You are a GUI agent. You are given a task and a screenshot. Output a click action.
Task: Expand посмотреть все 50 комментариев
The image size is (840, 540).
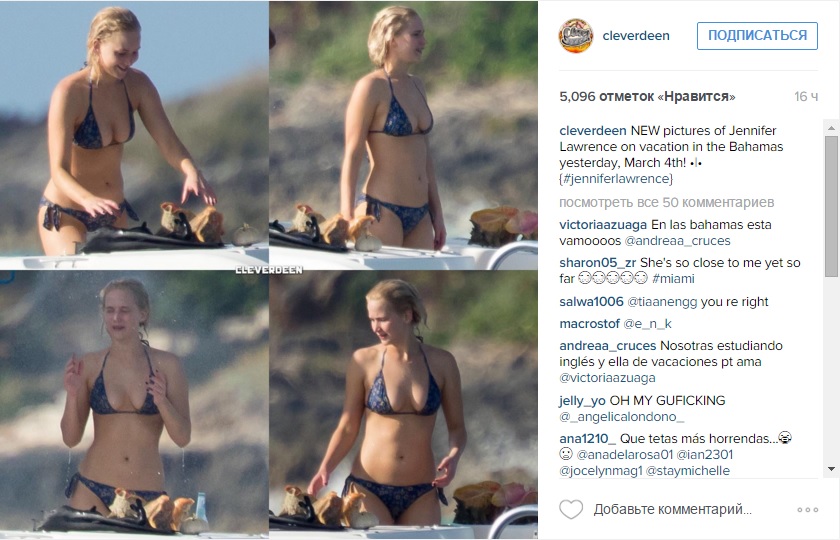tap(666, 202)
